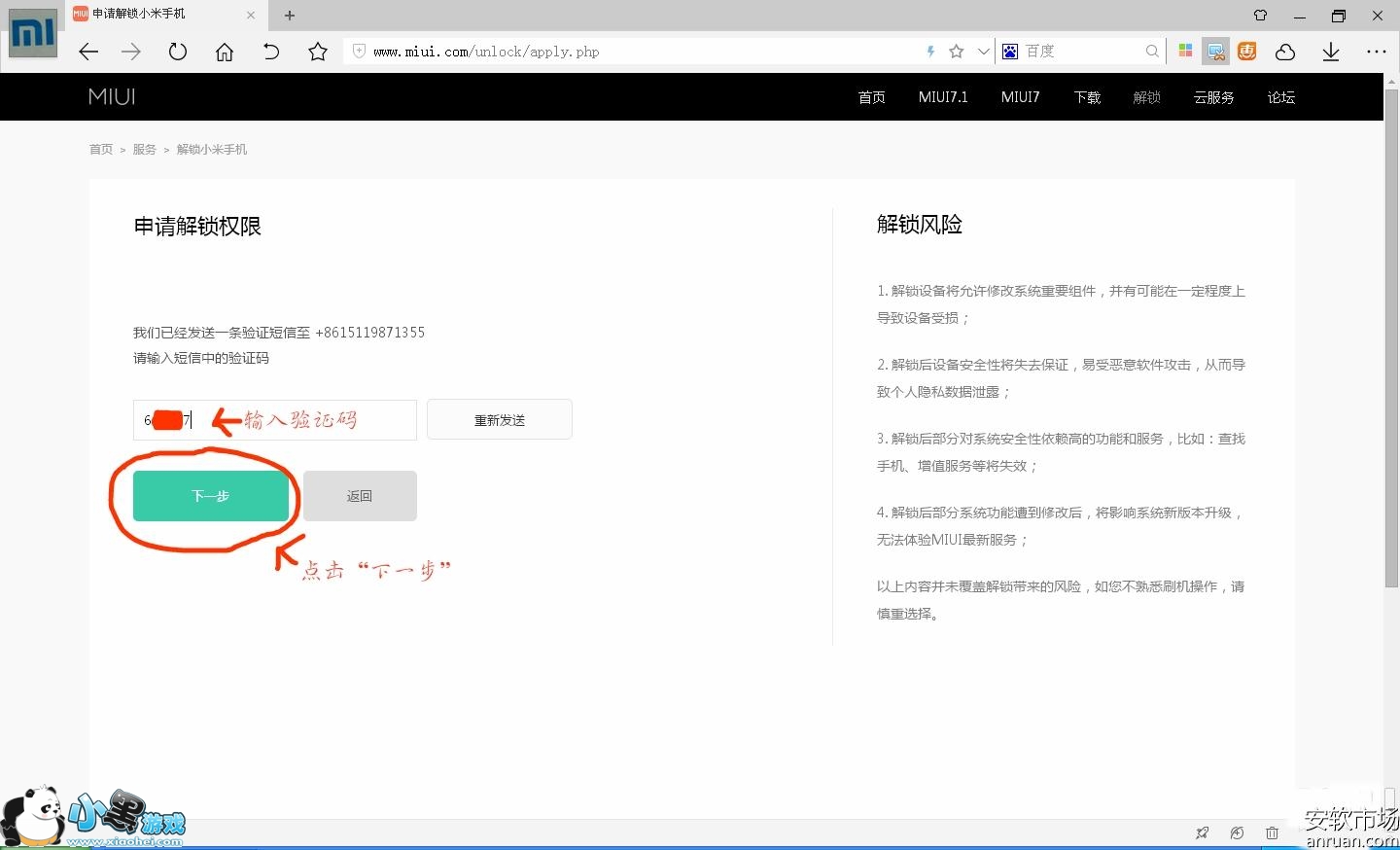The height and width of the screenshot is (850, 1400).
Task: Click the 服务 breadcrumb link
Action: [x=144, y=150]
